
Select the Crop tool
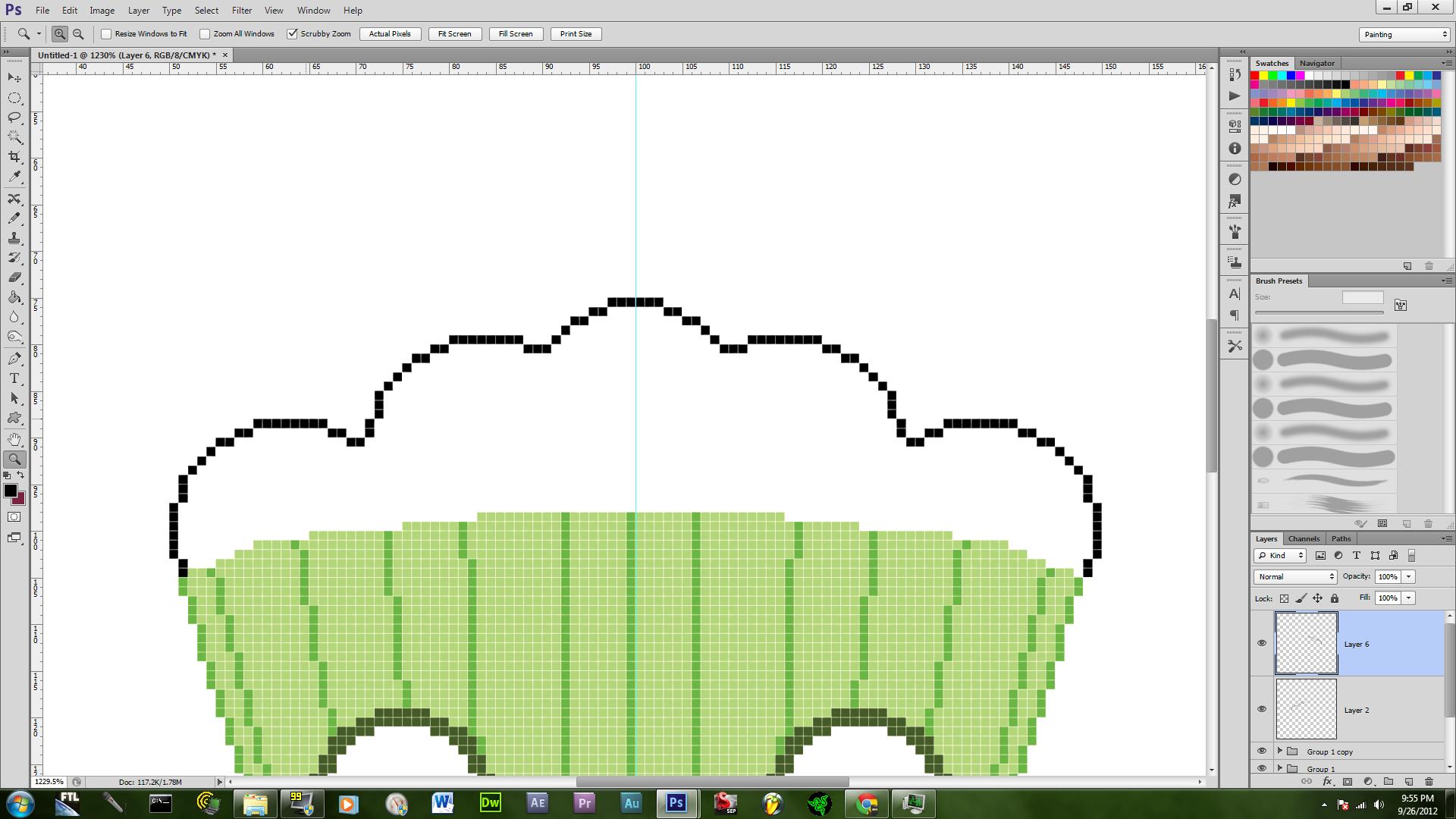[14, 157]
